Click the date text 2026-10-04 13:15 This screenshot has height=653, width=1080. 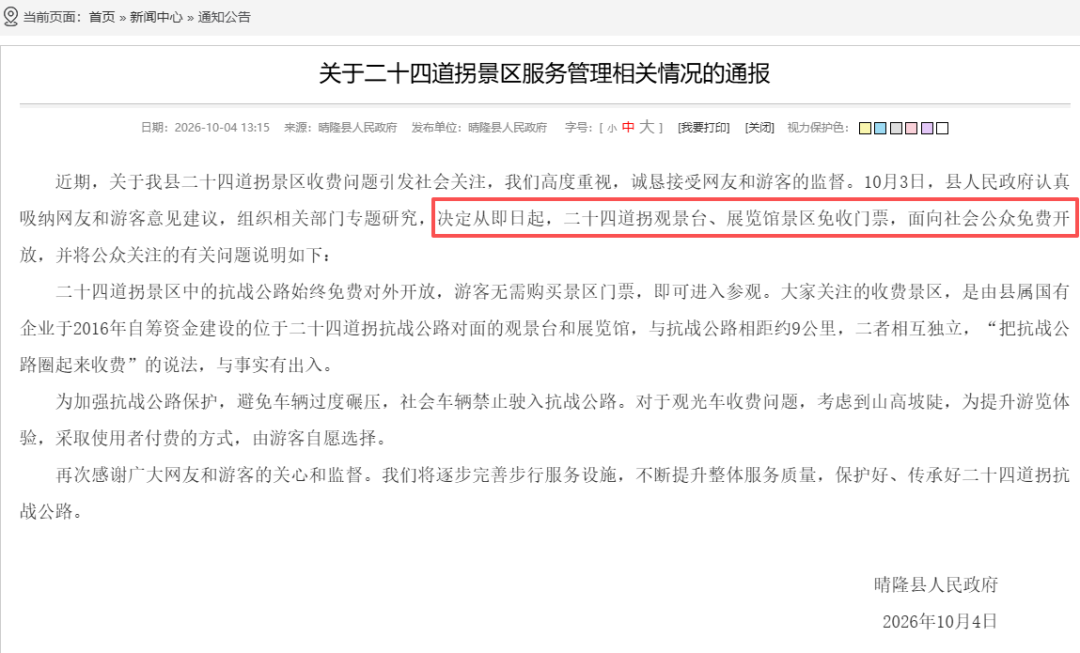[222, 127]
